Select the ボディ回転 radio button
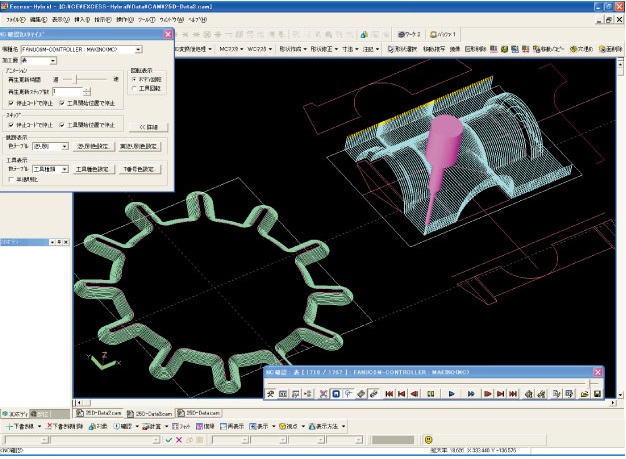This screenshot has height=459, width=626. pyautogui.click(x=135, y=78)
